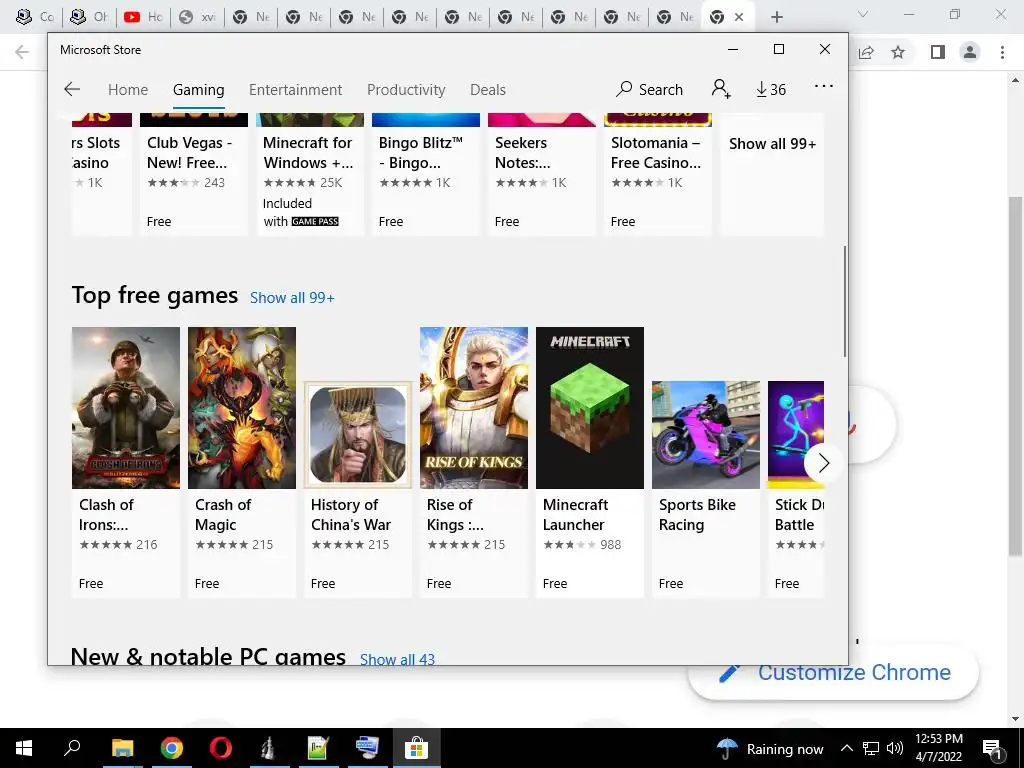The width and height of the screenshot is (1024, 768).
Task: Click Chrome bookmark star icon
Action: coord(898,52)
